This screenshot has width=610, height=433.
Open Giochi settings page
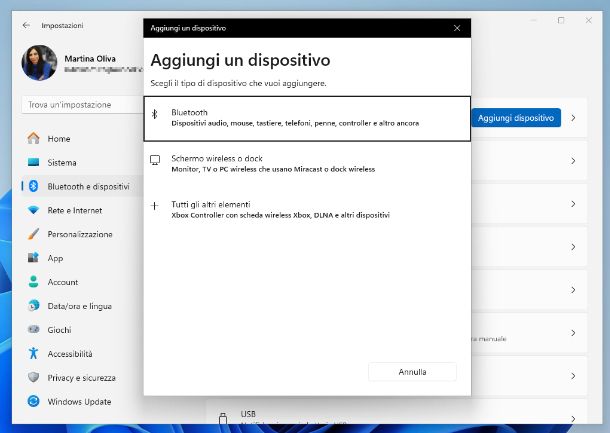59,330
